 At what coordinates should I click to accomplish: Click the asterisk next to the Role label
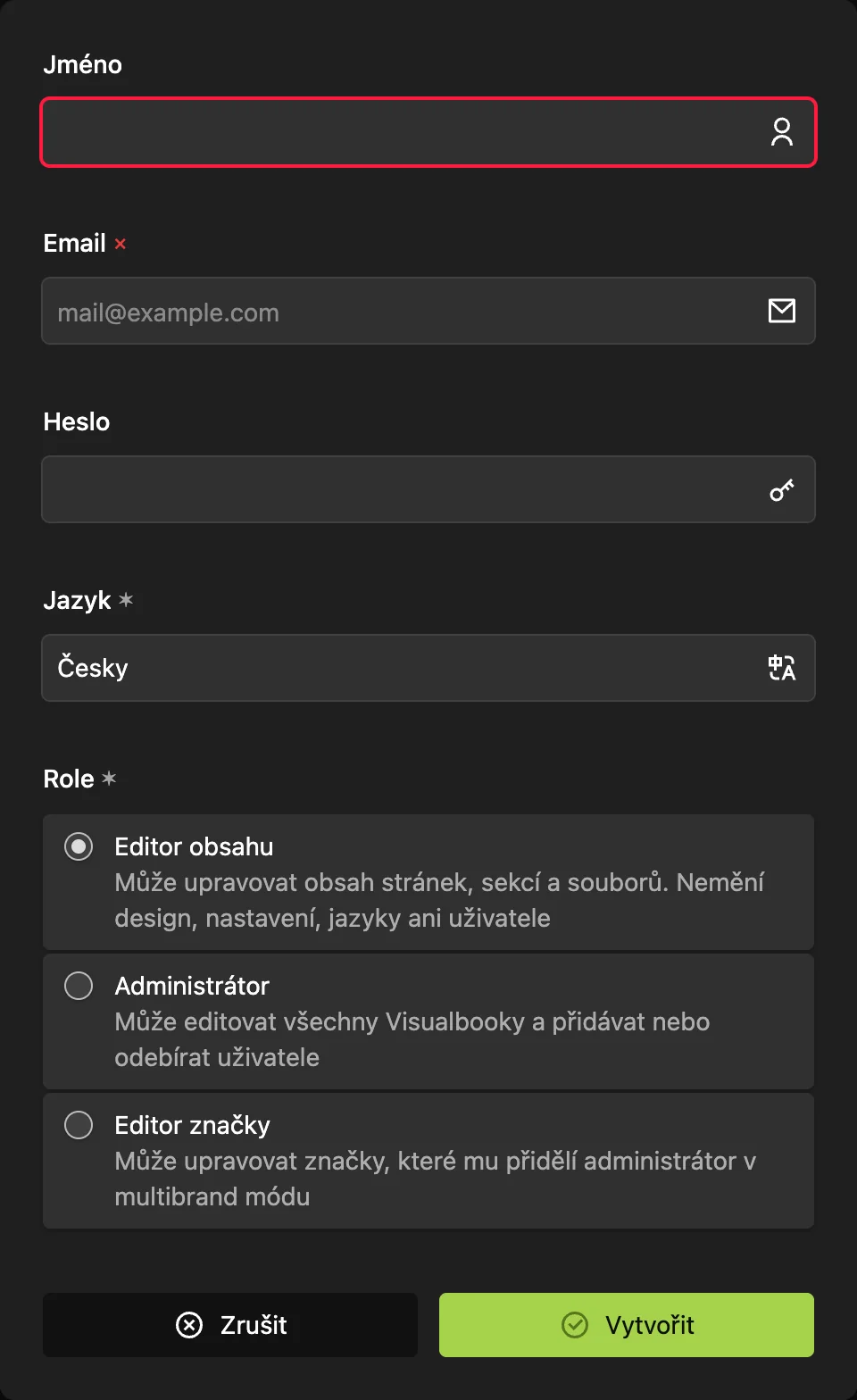pyautogui.click(x=109, y=779)
